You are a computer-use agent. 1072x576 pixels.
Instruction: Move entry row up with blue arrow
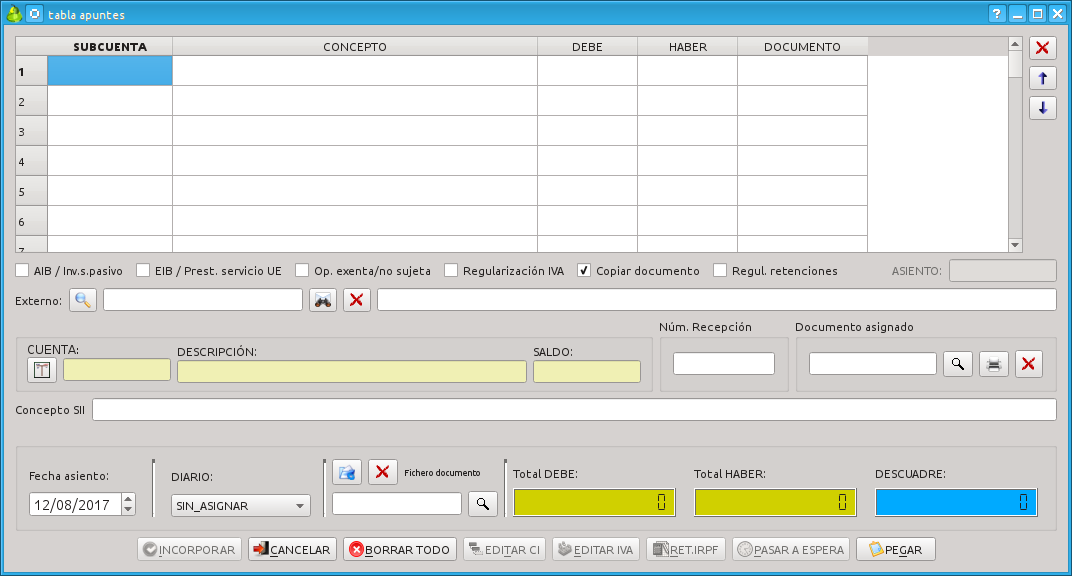click(x=1043, y=78)
